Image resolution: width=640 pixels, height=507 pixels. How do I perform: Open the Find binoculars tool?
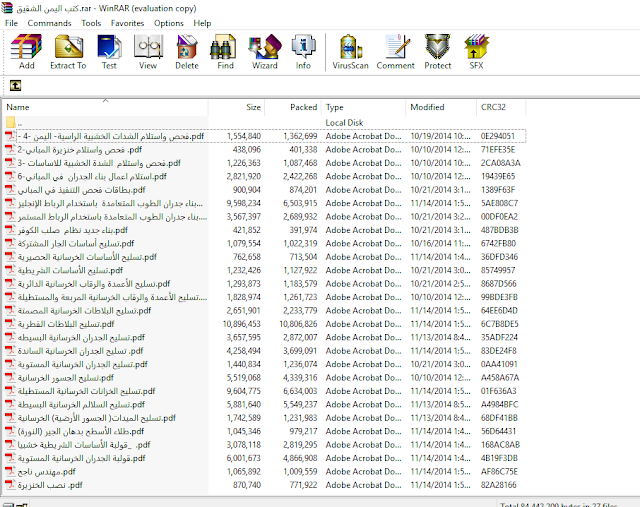tap(225, 52)
